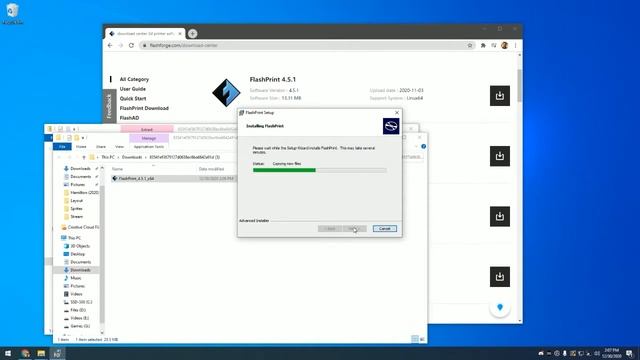Open the Windows Start menu
Screen dimensions: 640x360
(x=8, y=353)
